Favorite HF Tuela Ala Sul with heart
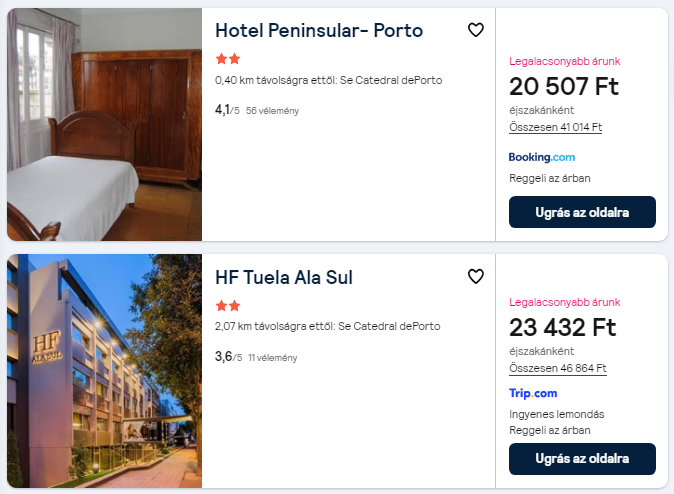This screenshot has height=494, width=674. click(476, 277)
